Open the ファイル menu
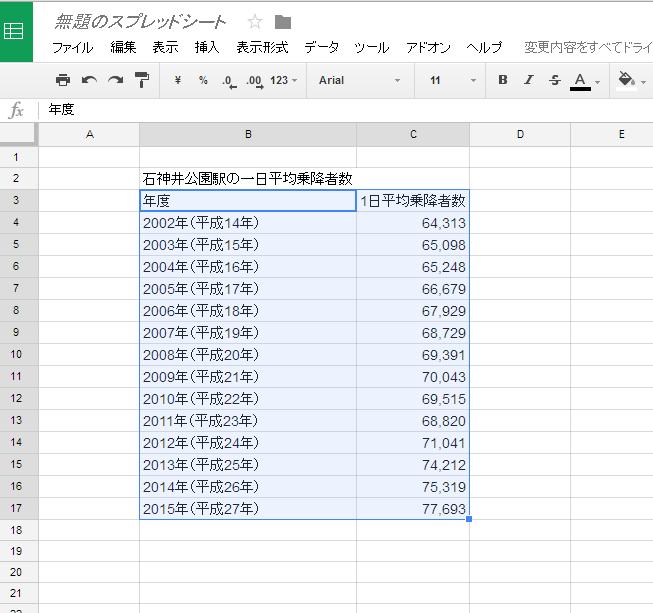 [x=72, y=47]
